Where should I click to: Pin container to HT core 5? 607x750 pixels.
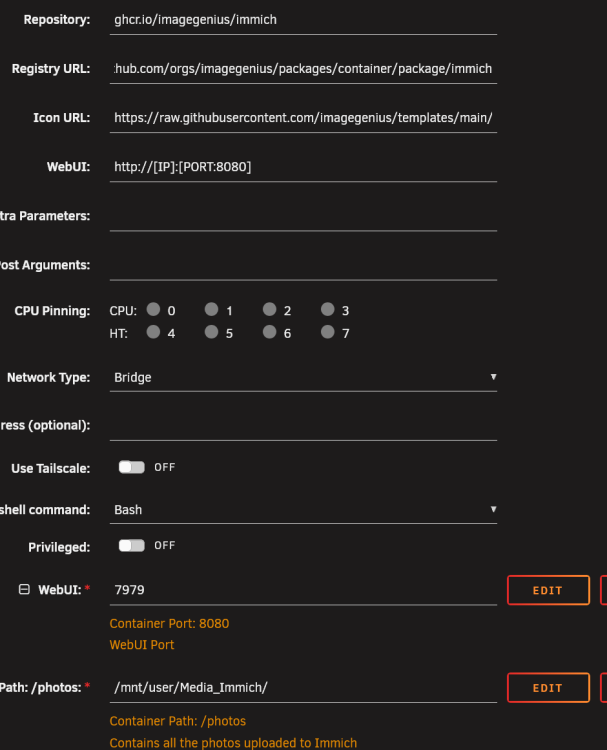tap(211, 332)
